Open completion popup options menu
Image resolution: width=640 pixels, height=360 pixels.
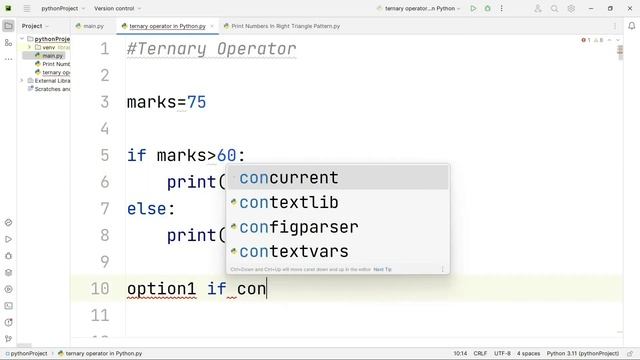pyautogui.click(x=442, y=269)
